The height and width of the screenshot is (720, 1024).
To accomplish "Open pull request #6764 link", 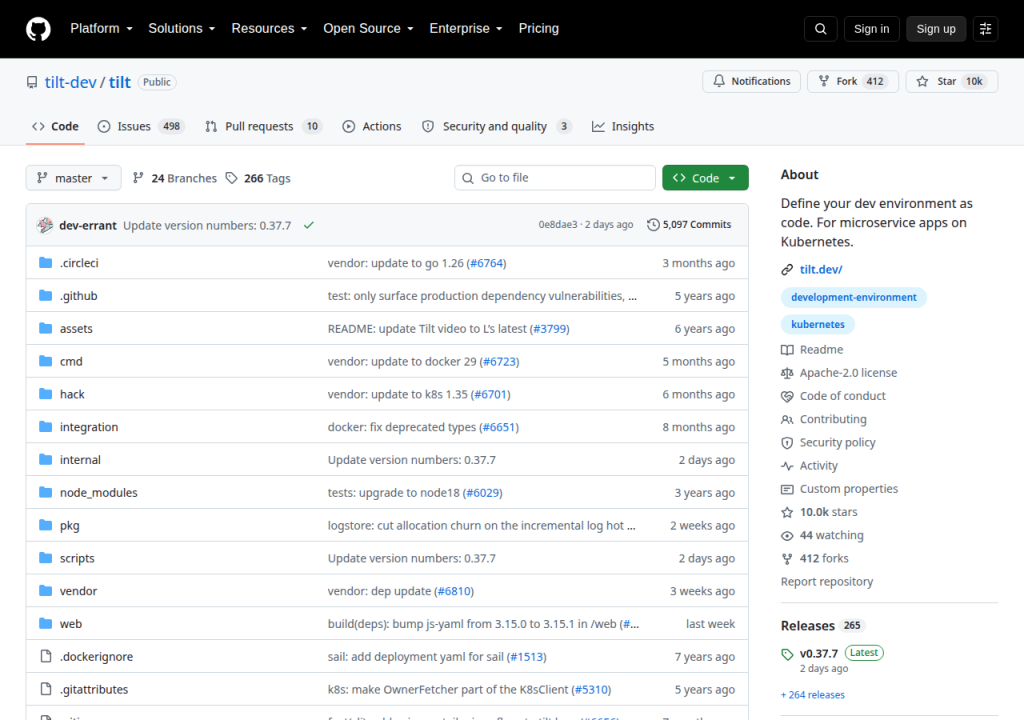I will [x=487, y=263].
